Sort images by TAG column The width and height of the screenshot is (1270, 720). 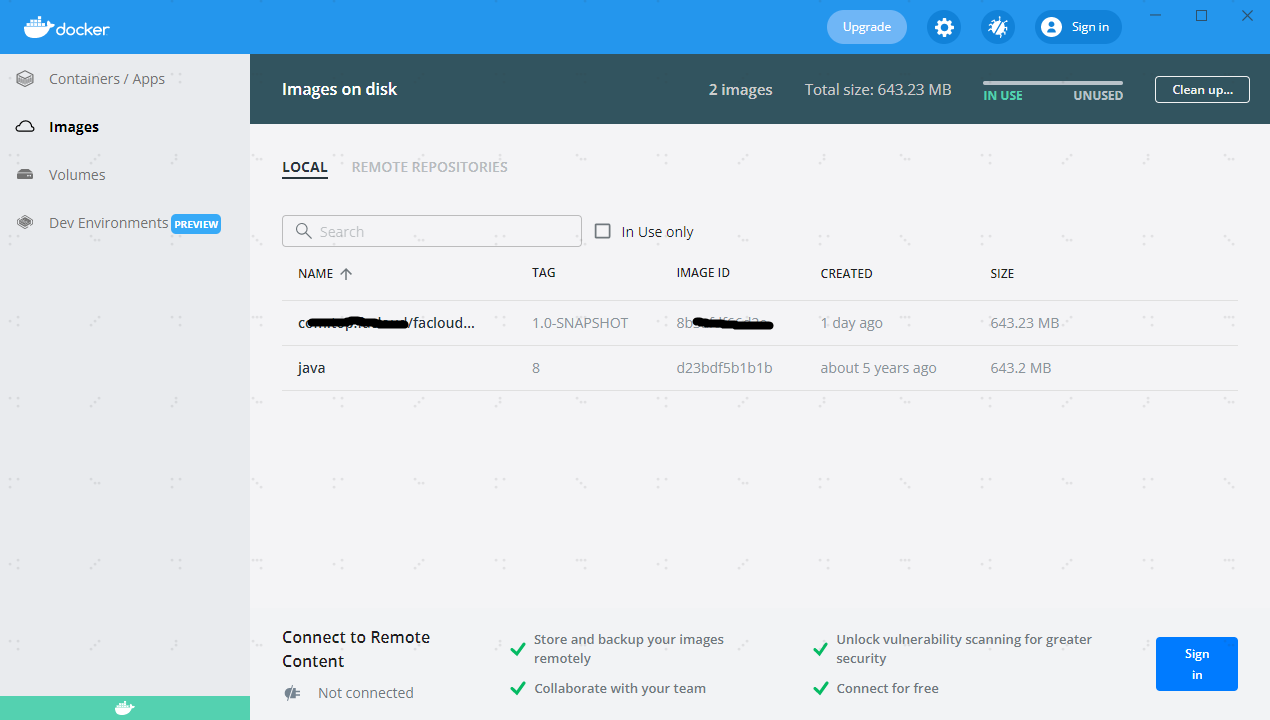544,273
